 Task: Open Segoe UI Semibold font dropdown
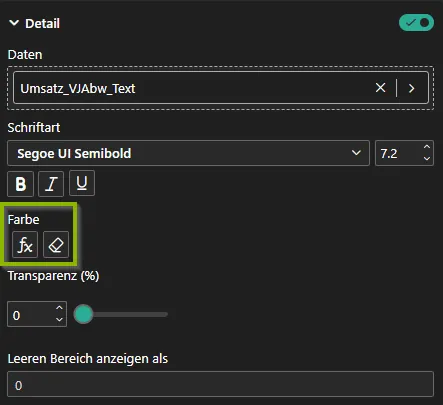(188, 153)
